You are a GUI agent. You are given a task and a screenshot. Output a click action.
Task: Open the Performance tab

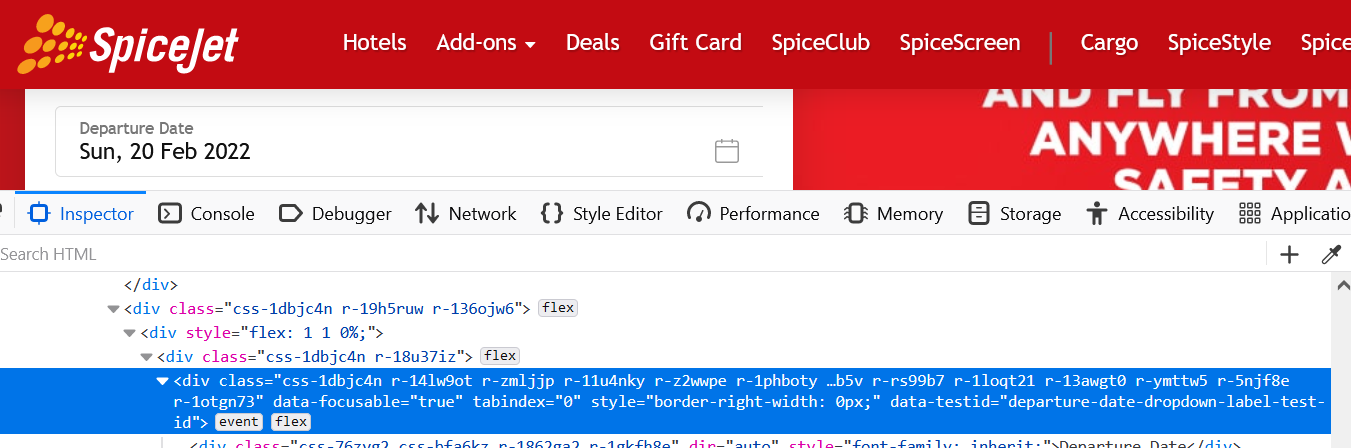(753, 213)
